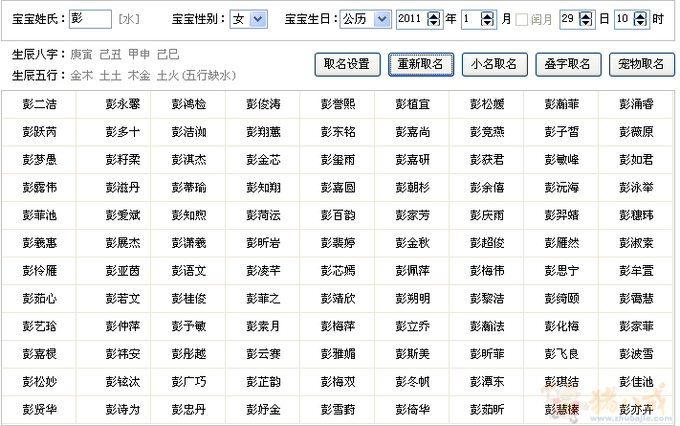Select the name 彭飞良

562,354
